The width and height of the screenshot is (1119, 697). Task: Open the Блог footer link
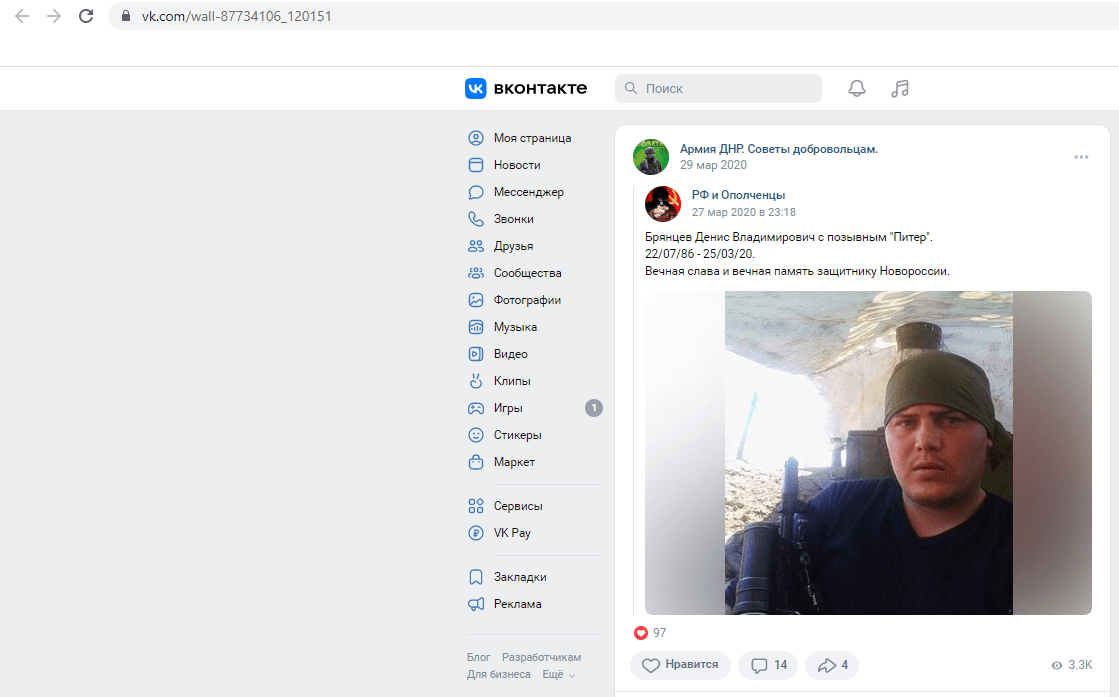pyautogui.click(x=479, y=657)
